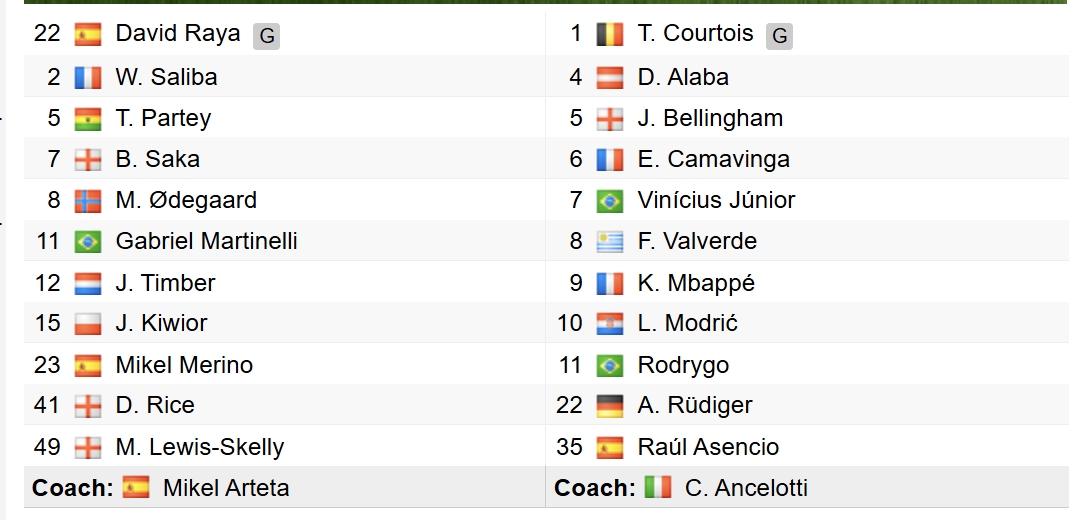Open B. Saka's player page
1074x520 pixels.
click(x=157, y=159)
